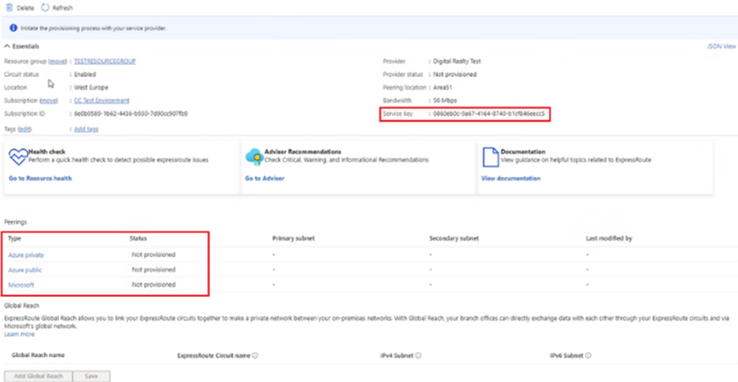Click the Area51 peering location value

pyautogui.click(x=444, y=88)
